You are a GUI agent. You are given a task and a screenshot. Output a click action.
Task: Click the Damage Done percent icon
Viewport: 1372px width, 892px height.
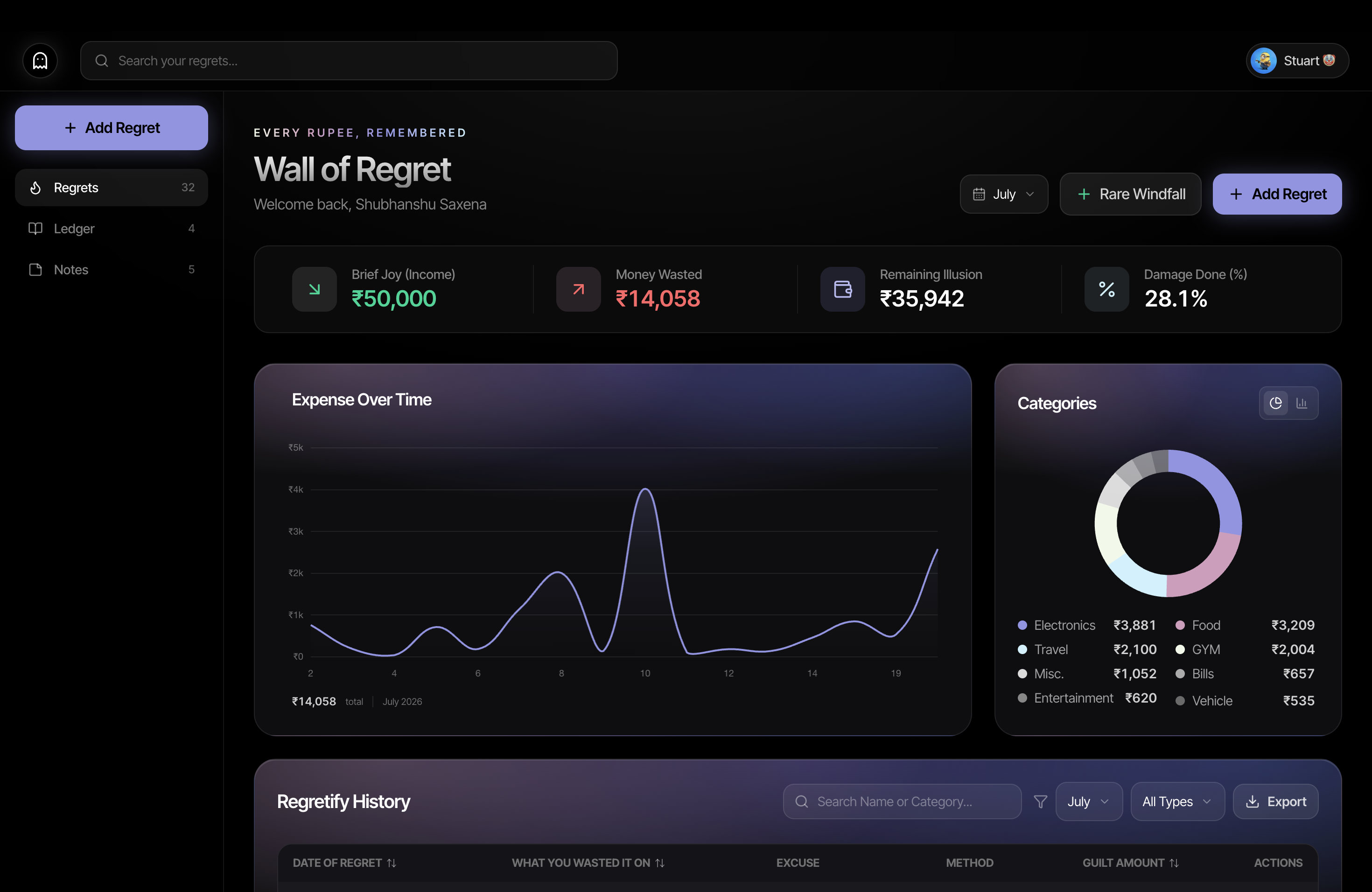(1106, 289)
